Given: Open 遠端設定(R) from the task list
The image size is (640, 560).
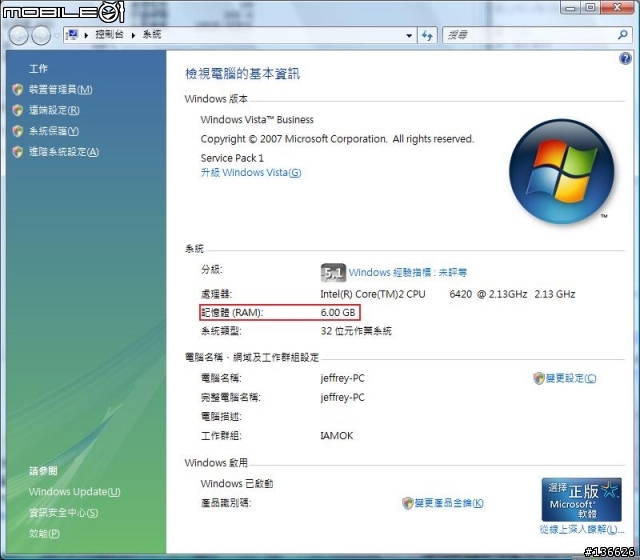Looking at the screenshot, I should pyautogui.click(x=54, y=110).
